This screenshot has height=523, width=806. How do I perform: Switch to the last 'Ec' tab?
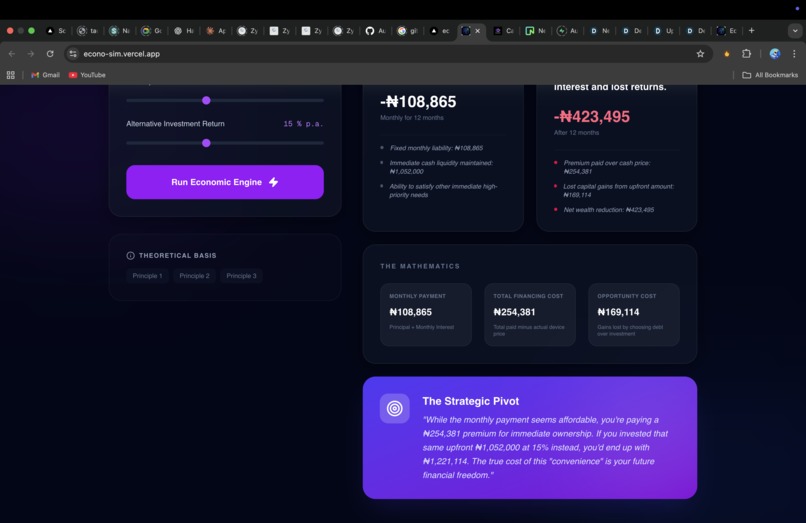(x=727, y=31)
